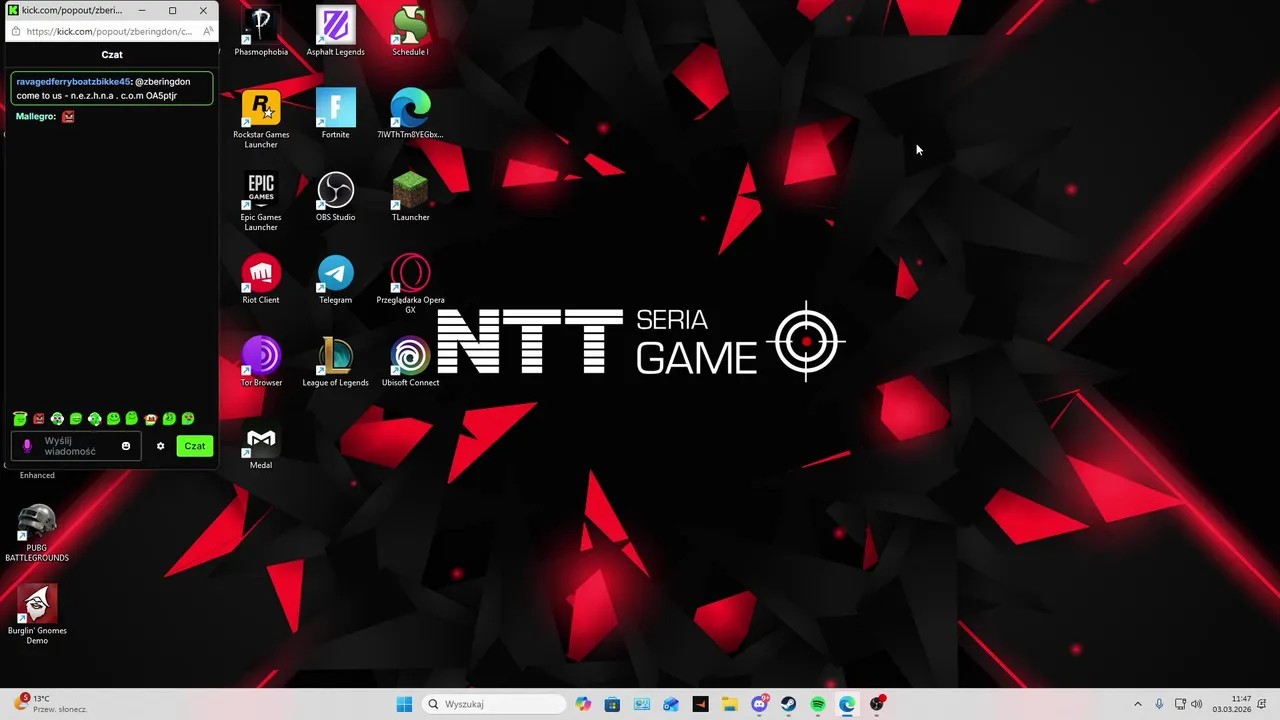Select the Schedule I desktop icon
Image resolution: width=1280 pixels, height=720 pixels.
410,31
